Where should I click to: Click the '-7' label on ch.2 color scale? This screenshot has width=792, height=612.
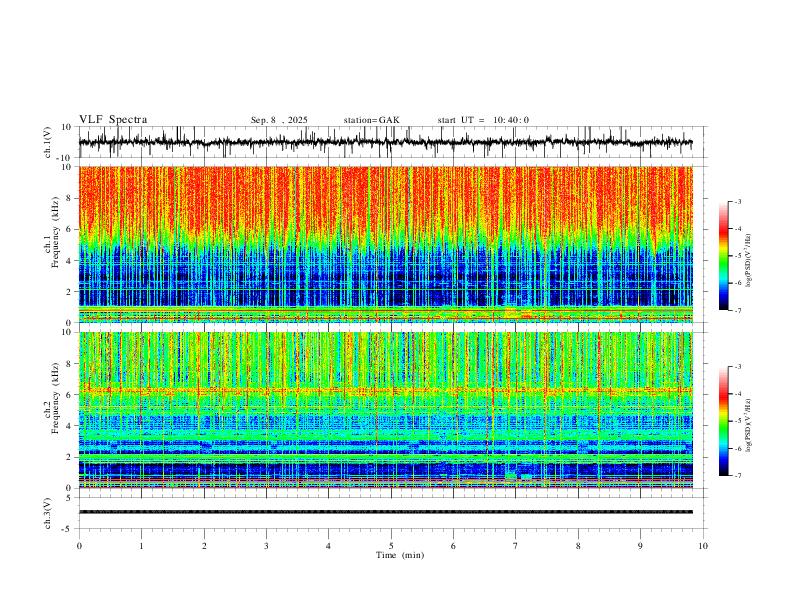[x=737, y=476]
